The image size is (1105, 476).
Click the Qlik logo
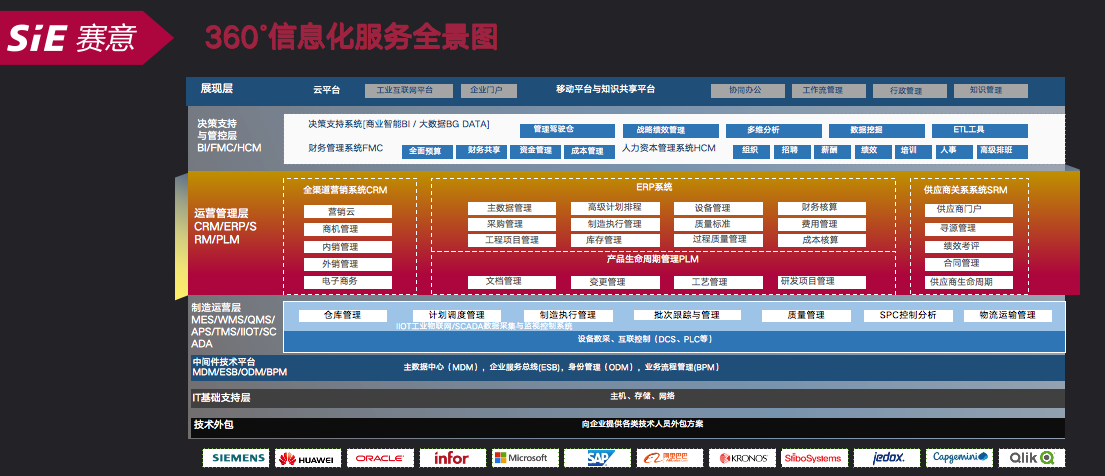click(x=1030, y=458)
